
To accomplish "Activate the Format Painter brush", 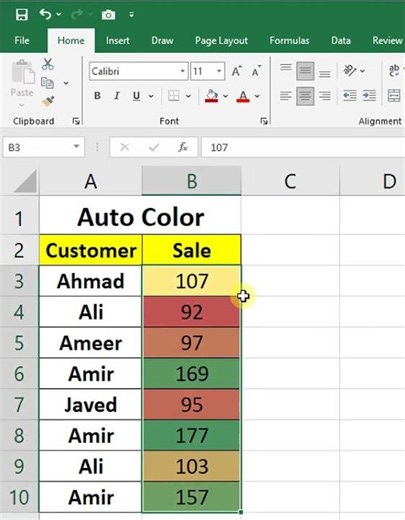I will coord(48,101).
